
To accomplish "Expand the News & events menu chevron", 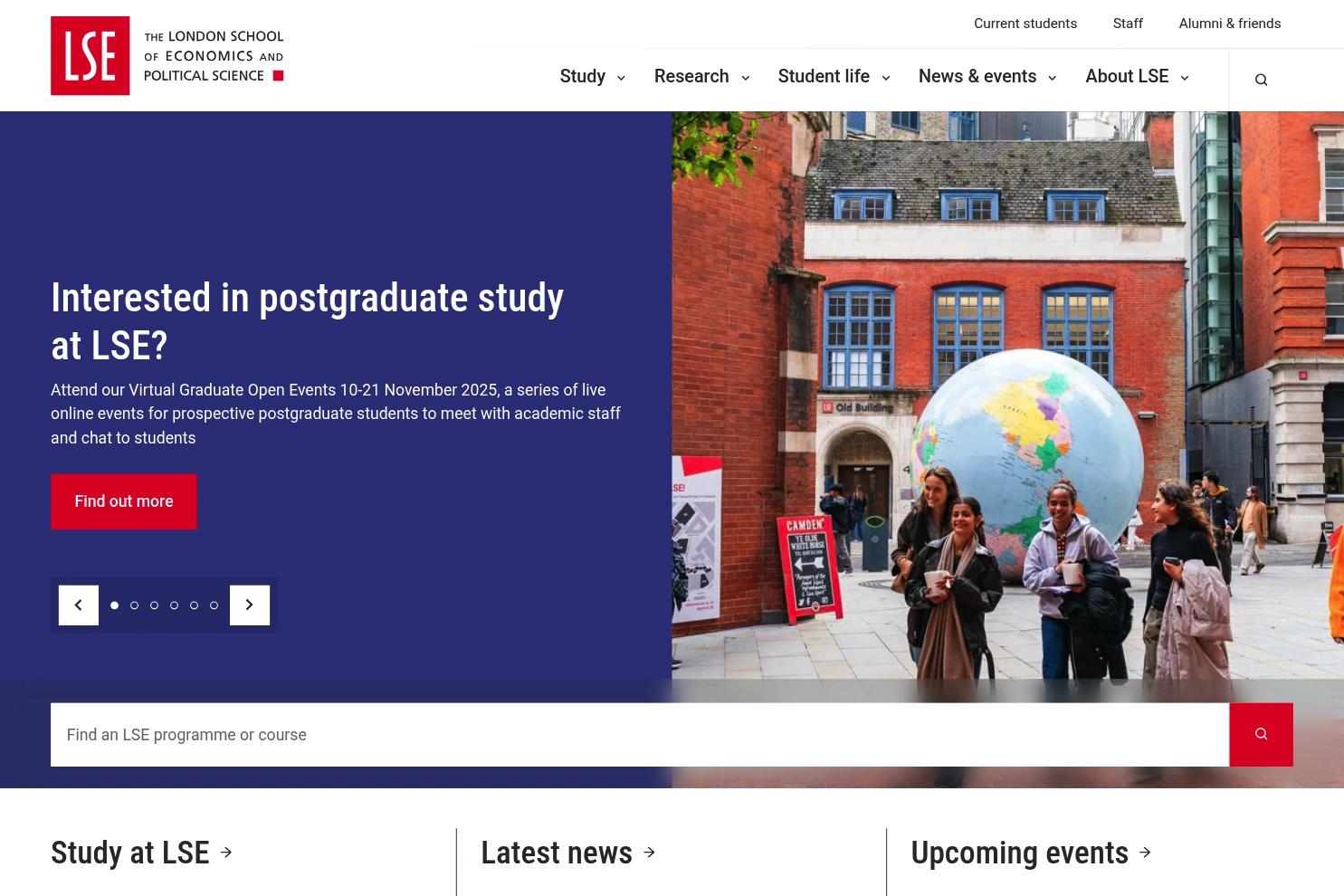I will point(1052,78).
